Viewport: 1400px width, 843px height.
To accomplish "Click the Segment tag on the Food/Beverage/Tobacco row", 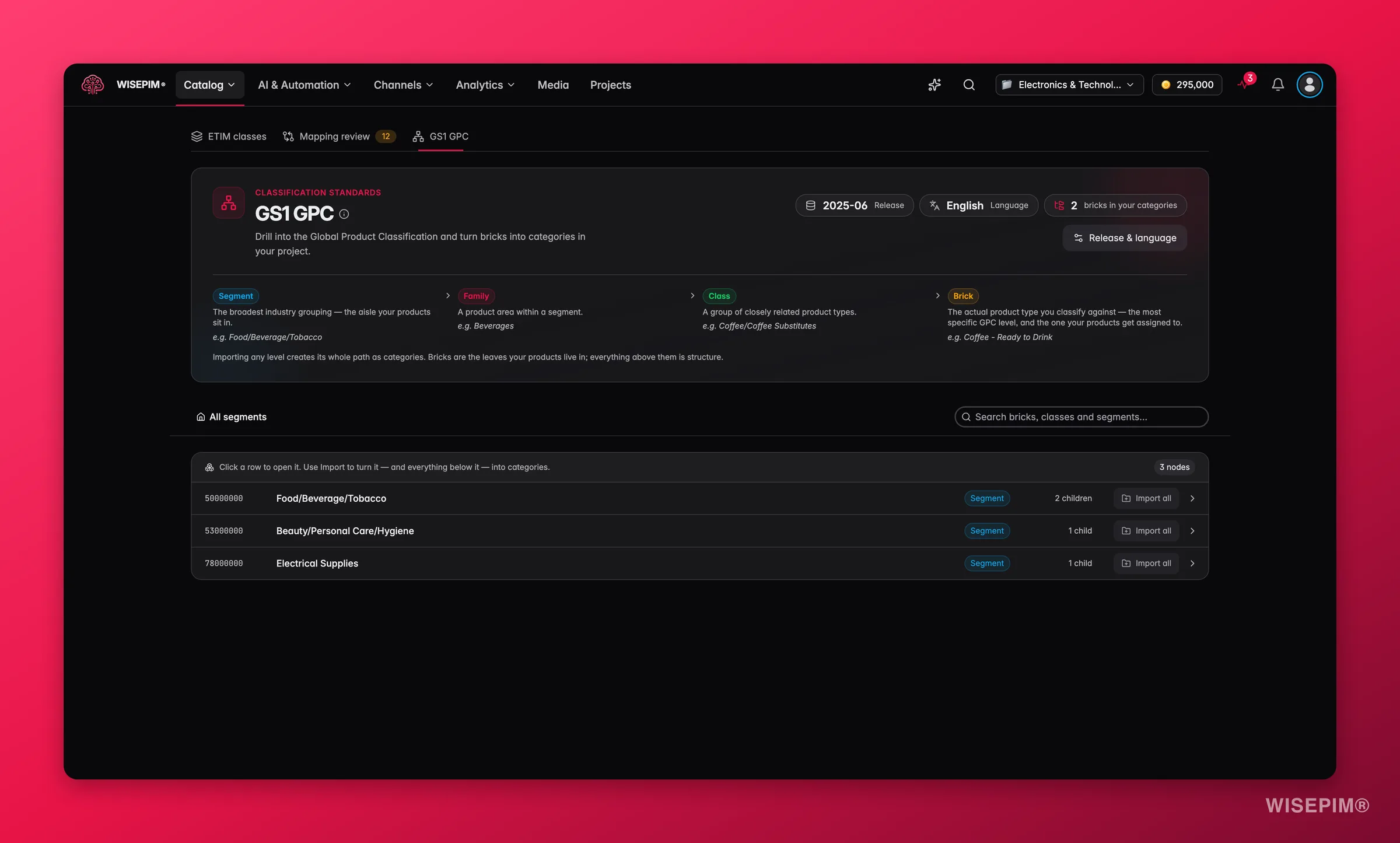I will pyautogui.click(x=987, y=498).
